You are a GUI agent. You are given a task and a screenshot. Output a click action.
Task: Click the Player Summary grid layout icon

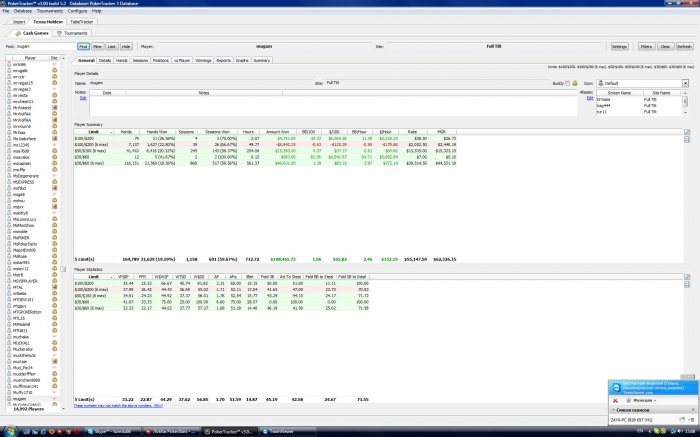pos(687,139)
